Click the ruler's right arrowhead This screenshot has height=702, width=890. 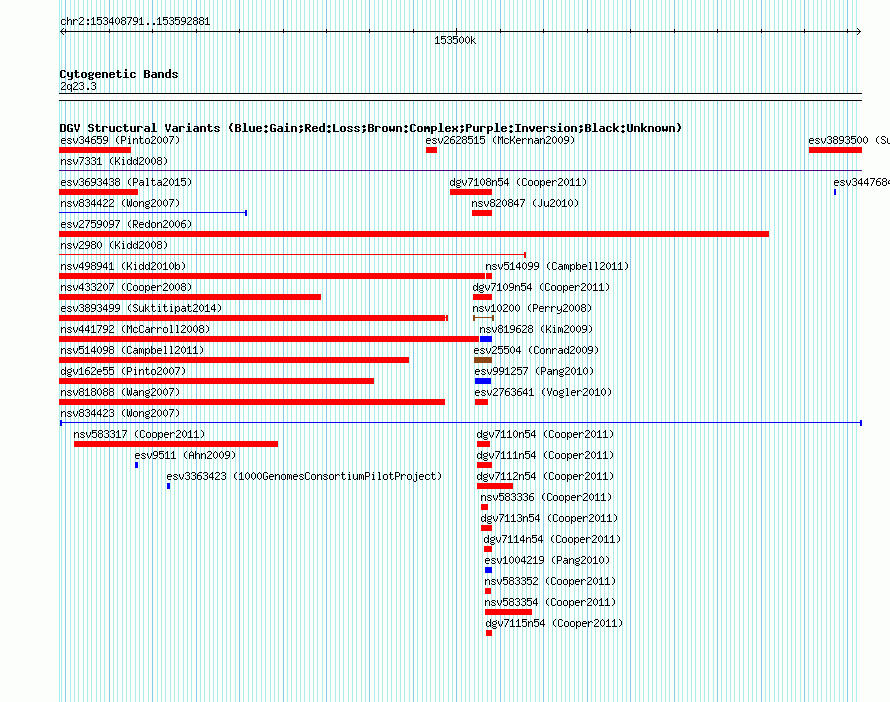pos(859,32)
